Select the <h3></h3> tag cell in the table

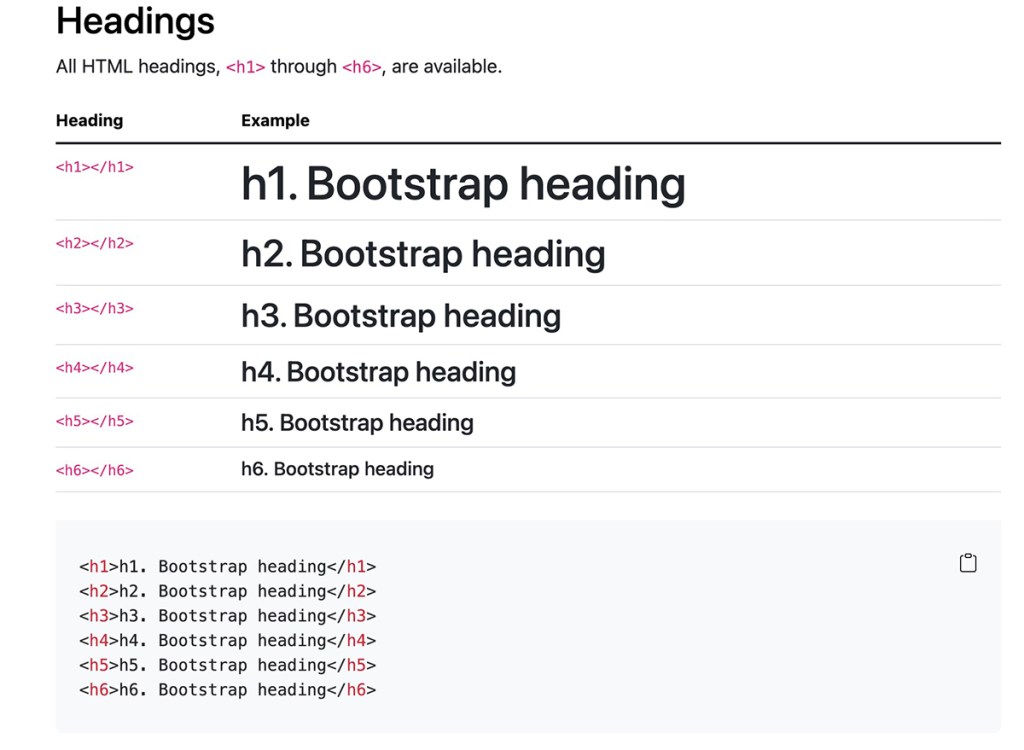point(94,308)
